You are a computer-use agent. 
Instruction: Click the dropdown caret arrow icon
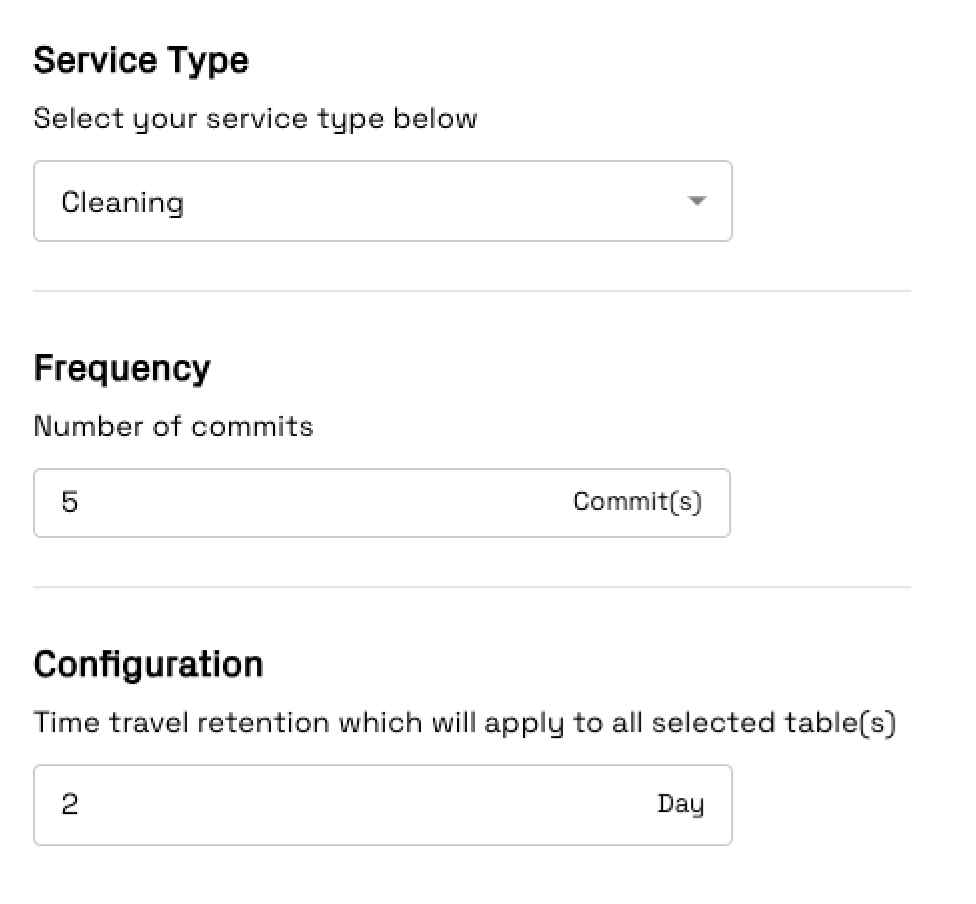[x=697, y=200]
